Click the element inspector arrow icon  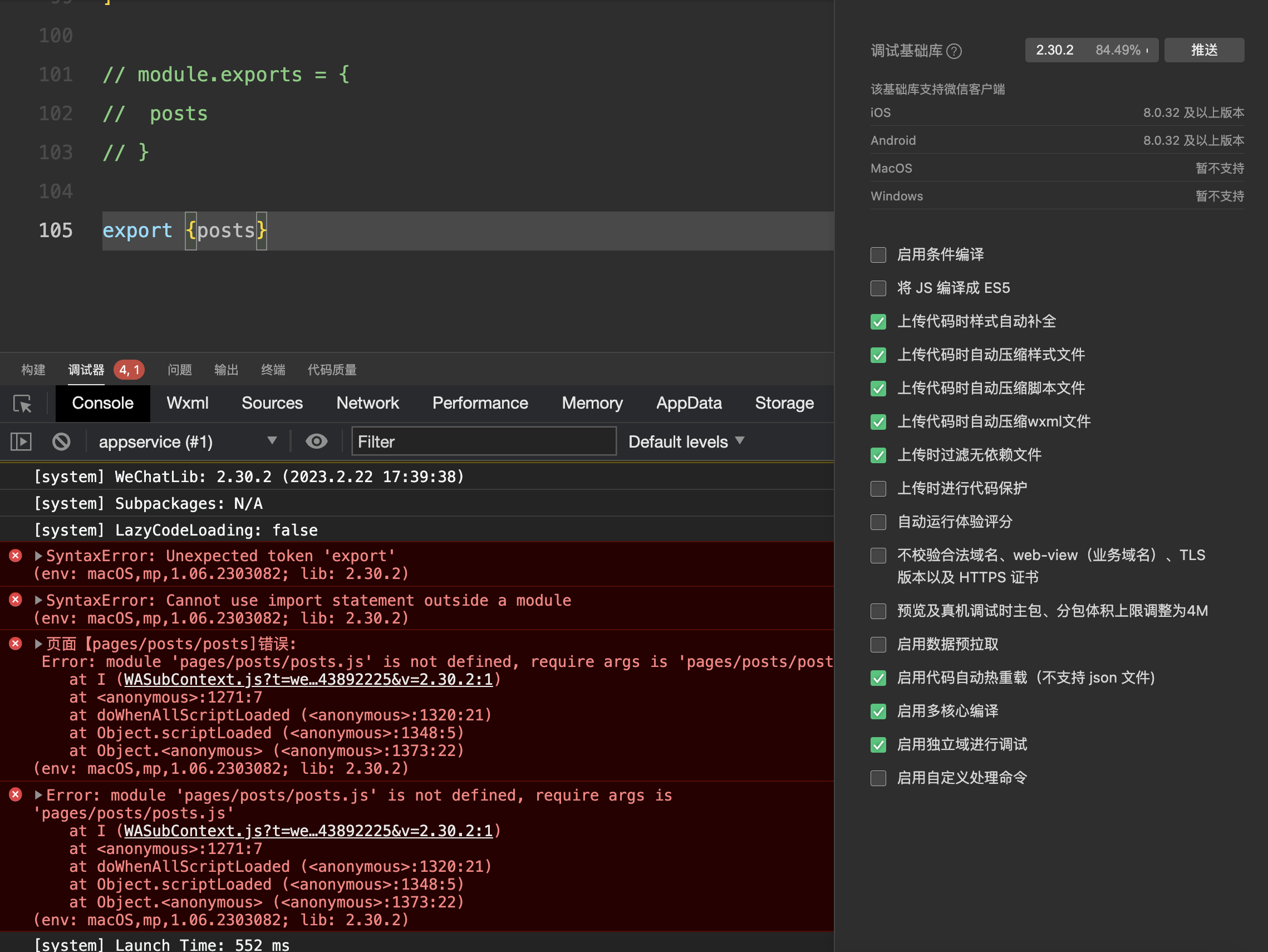(x=22, y=404)
